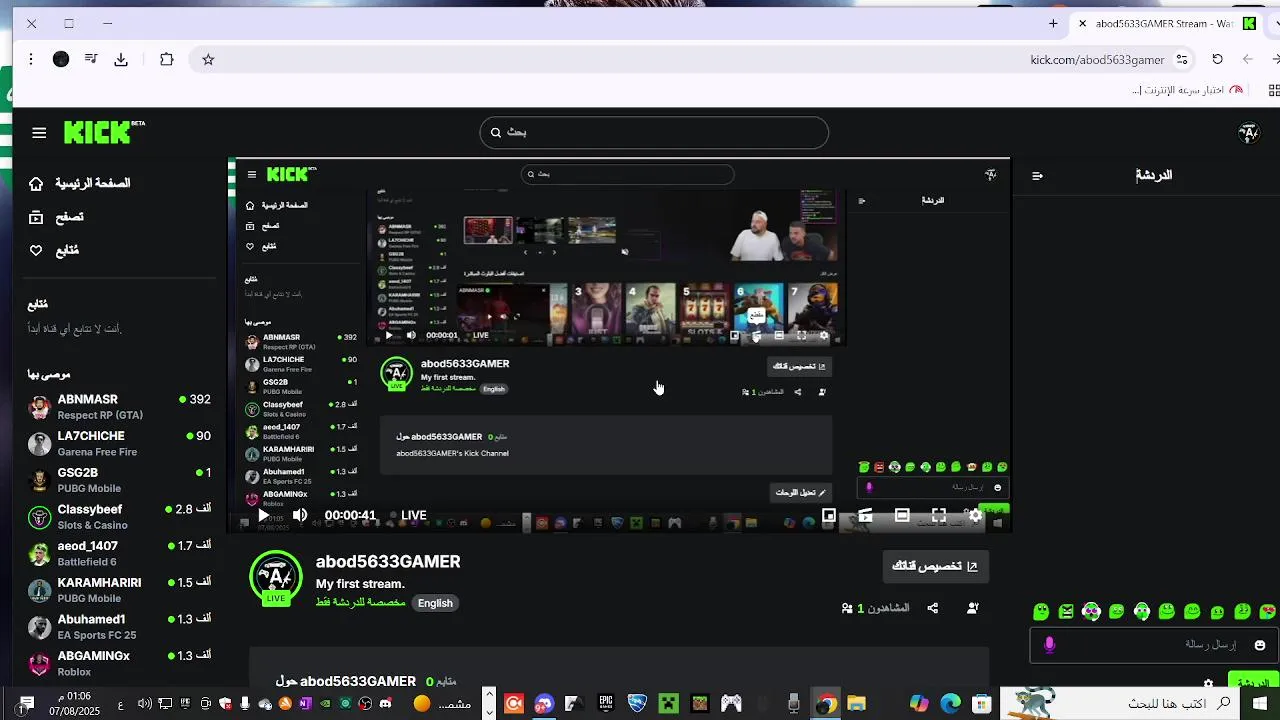The height and width of the screenshot is (720, 1280).
Task: Play the stream with the play button
Action: click(263, 516)
